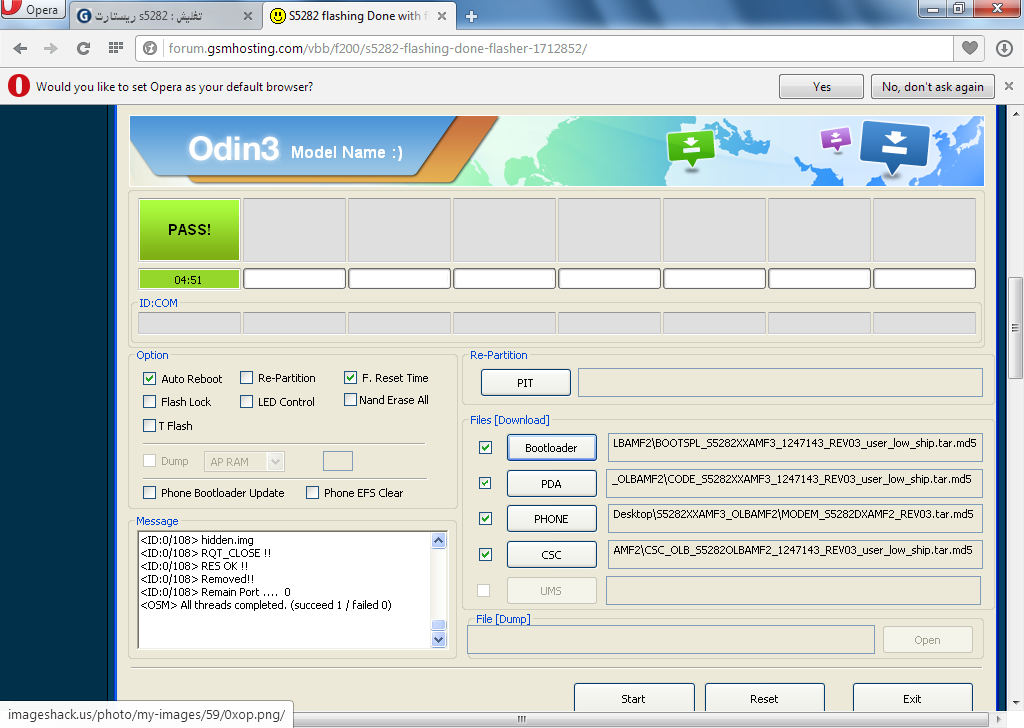Screen dimensions: 1024x728
Task: Click the PIT file path field
Action: [780, 383]
